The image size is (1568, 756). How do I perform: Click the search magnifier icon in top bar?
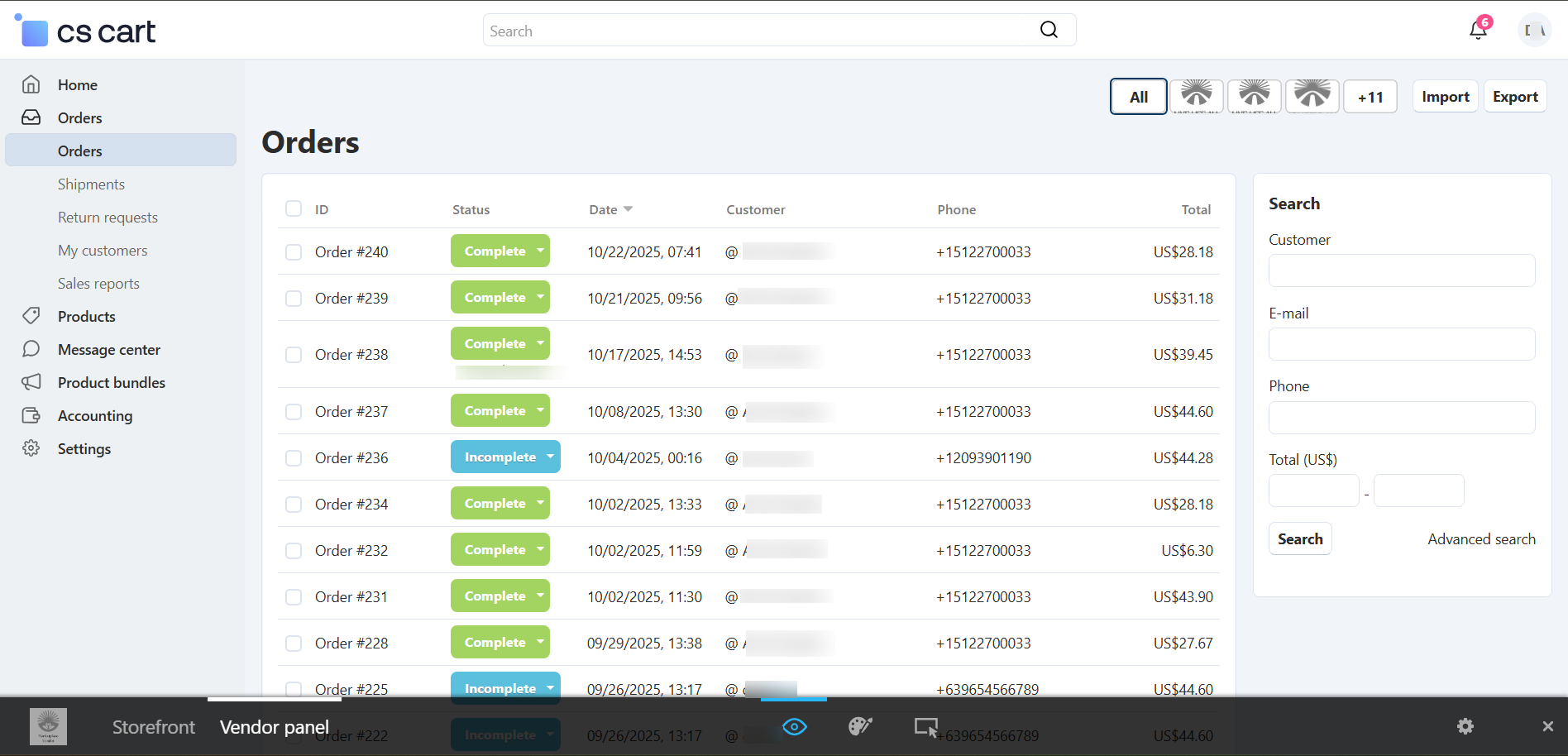pos(1049,31)
